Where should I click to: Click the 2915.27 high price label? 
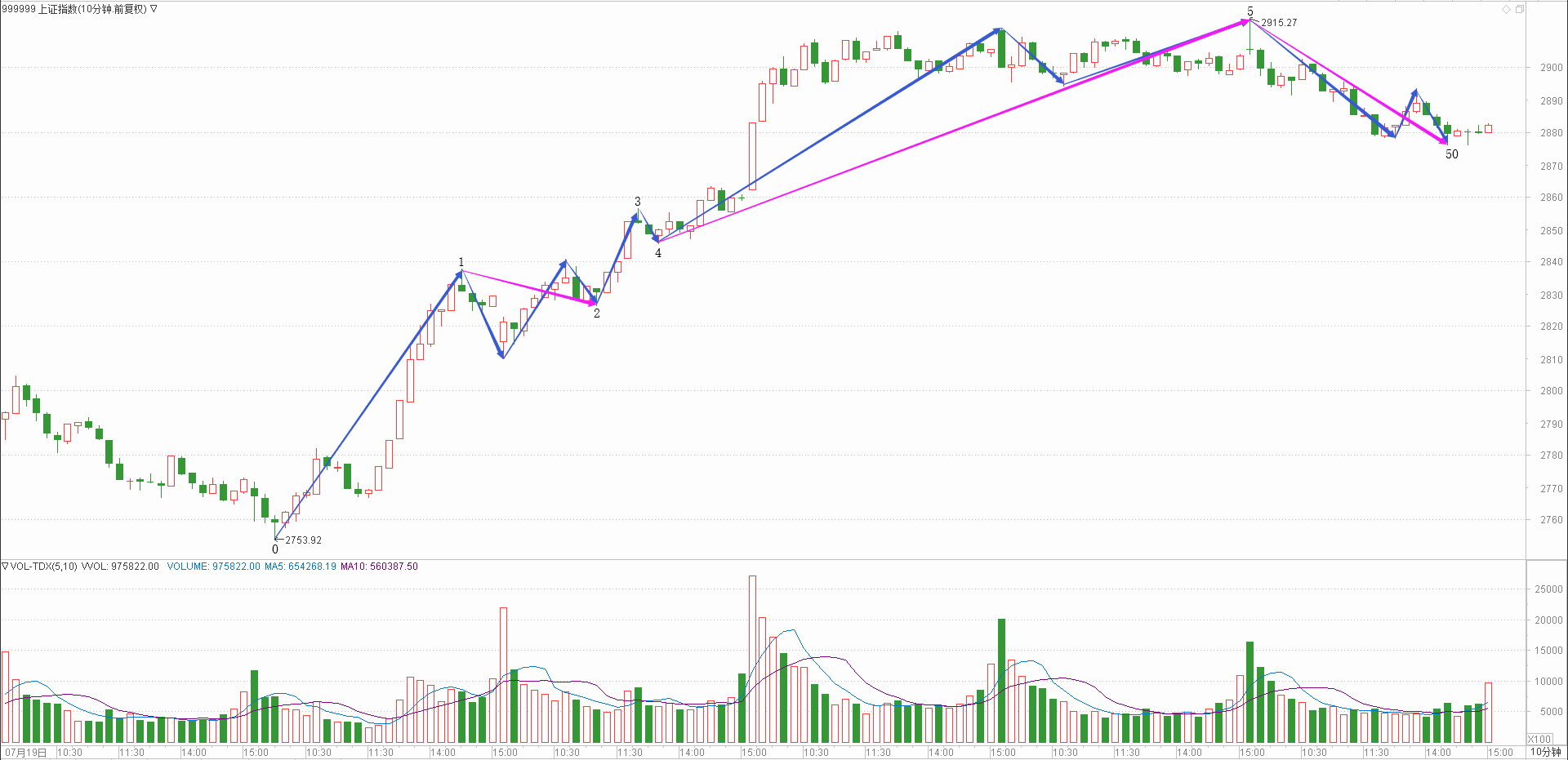[1278, 23]
